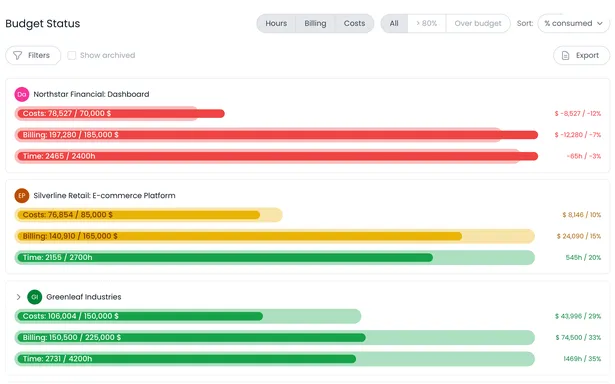615x384 pixels.
Task: Click the $ -8,527 / -12% value
Action: pos(578,113)
